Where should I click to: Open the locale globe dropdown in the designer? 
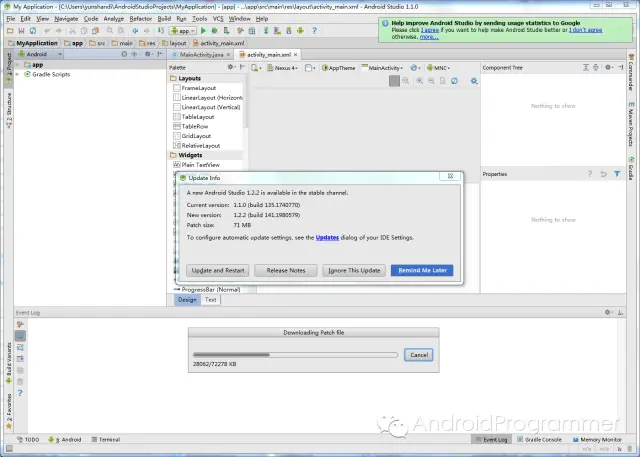click(x=415, y=68)
